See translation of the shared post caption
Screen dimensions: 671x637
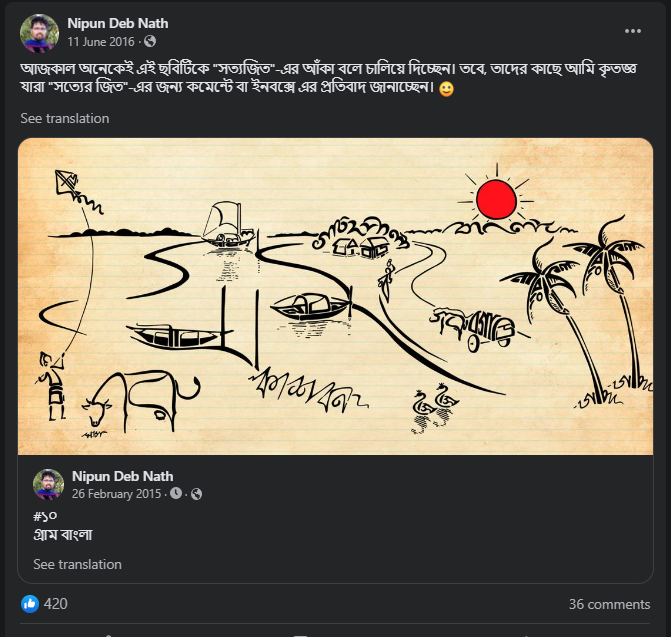[78, 564]
